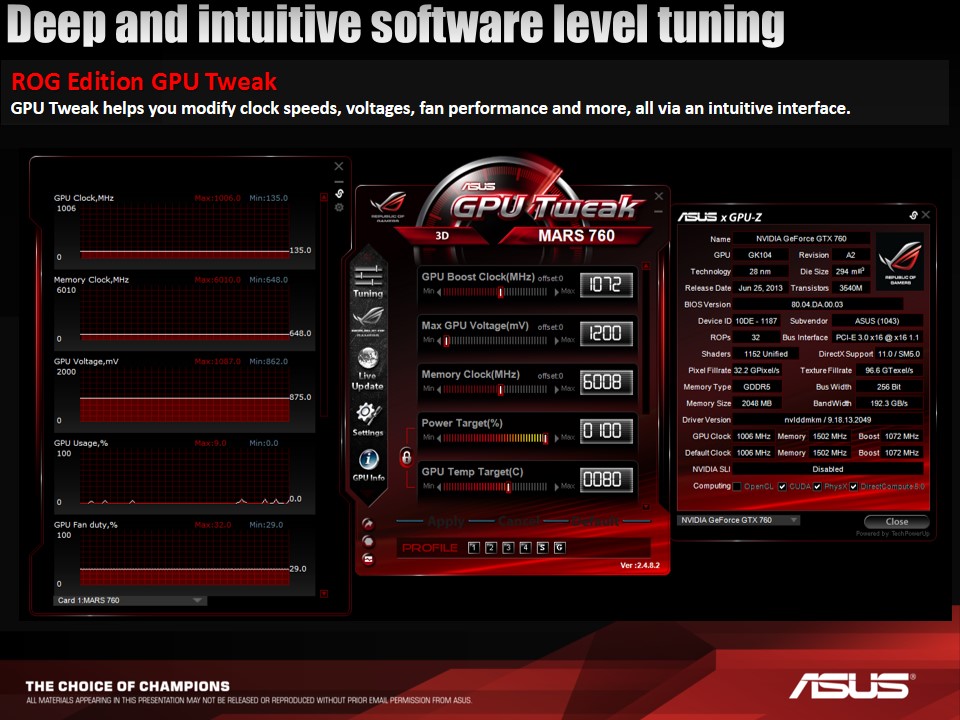The image size is (960, 720).
Task: Open the NVIDIA GeForce GTX 760 dropdown
Action: (738, 520)
